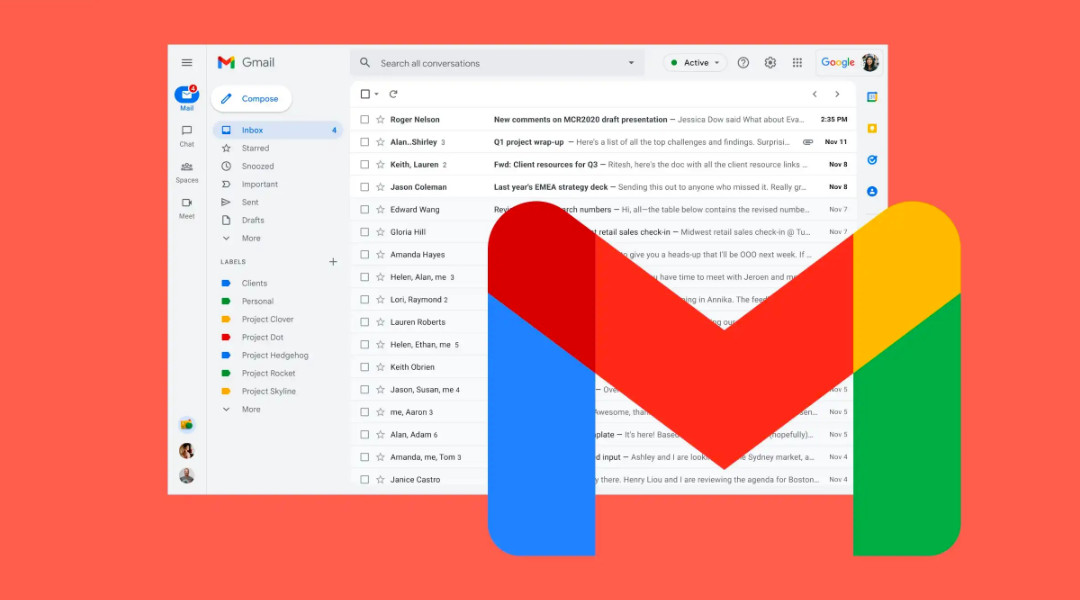This screenshot has width=1080, height=600.
Task: Select Keith Lauren's email checkbox
Action: (x=364, y=164)
